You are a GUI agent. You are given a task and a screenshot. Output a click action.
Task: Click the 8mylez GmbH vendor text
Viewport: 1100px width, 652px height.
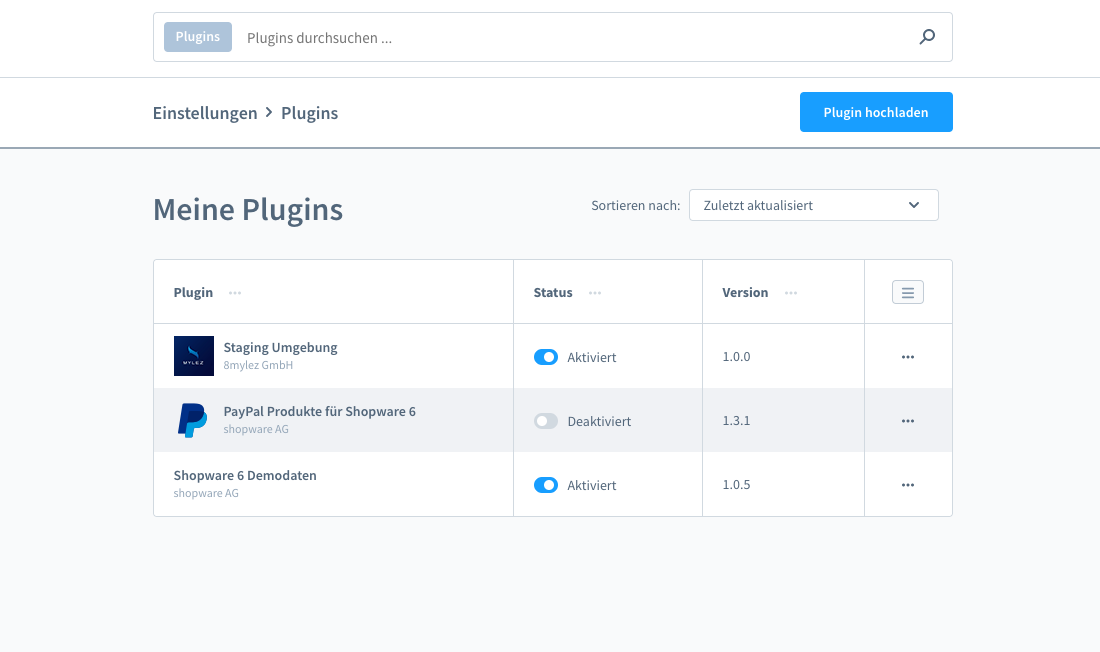[x=258, y=365]
